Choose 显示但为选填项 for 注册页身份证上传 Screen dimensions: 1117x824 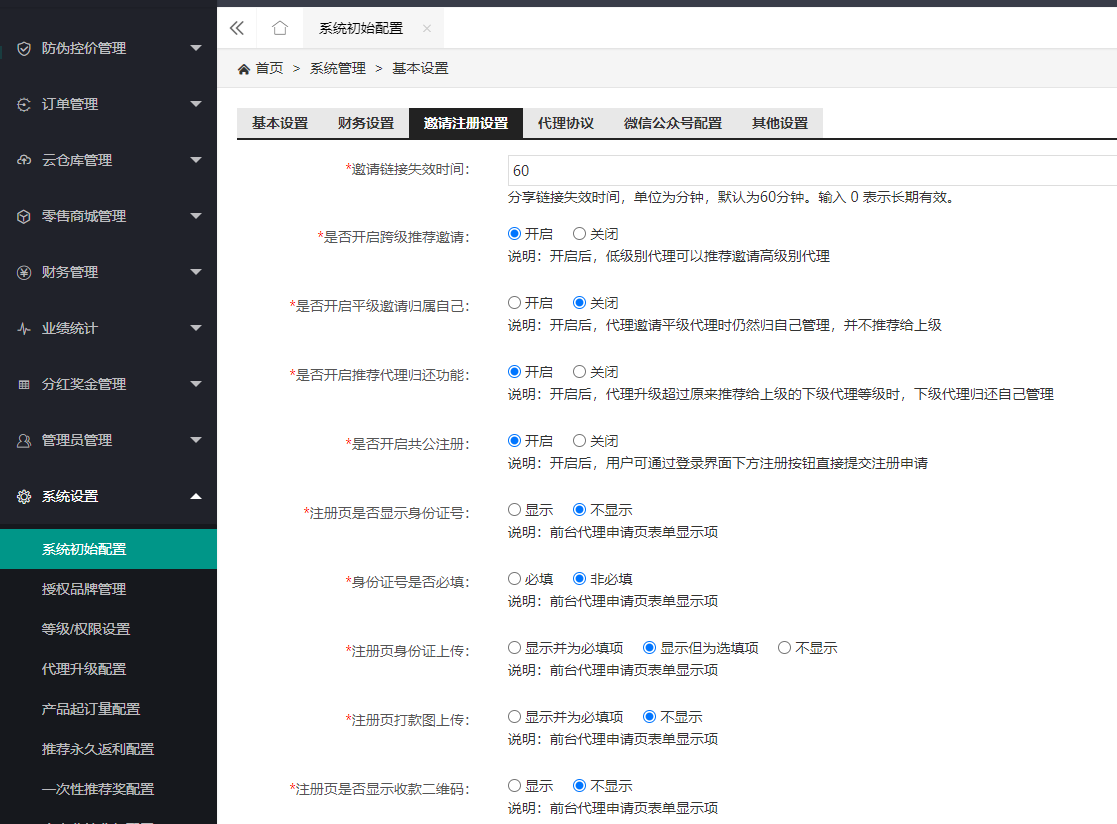[650, 648]
